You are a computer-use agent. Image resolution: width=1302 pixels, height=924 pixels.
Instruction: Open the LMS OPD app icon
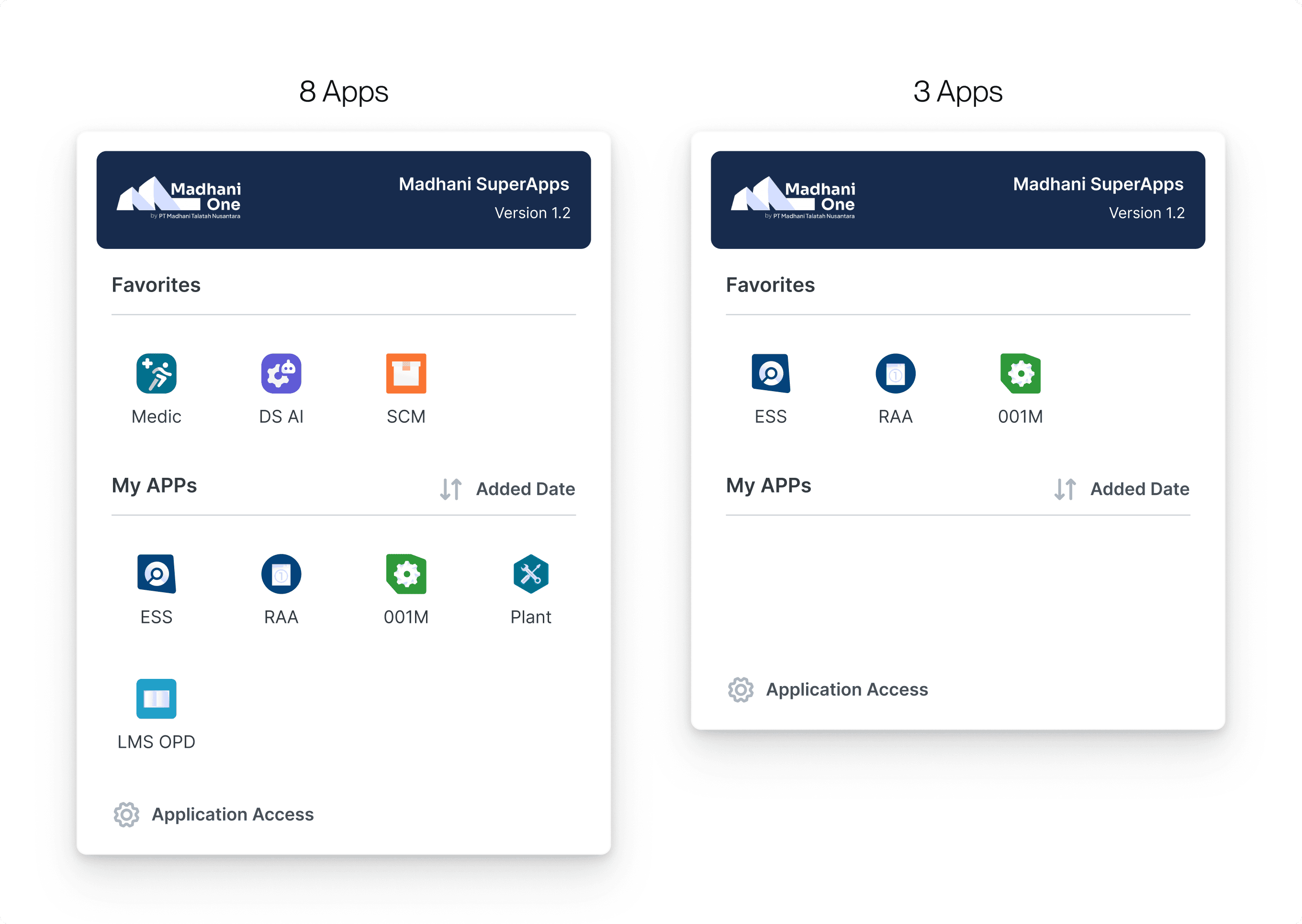pyautogui.click(x=157, y=699)
